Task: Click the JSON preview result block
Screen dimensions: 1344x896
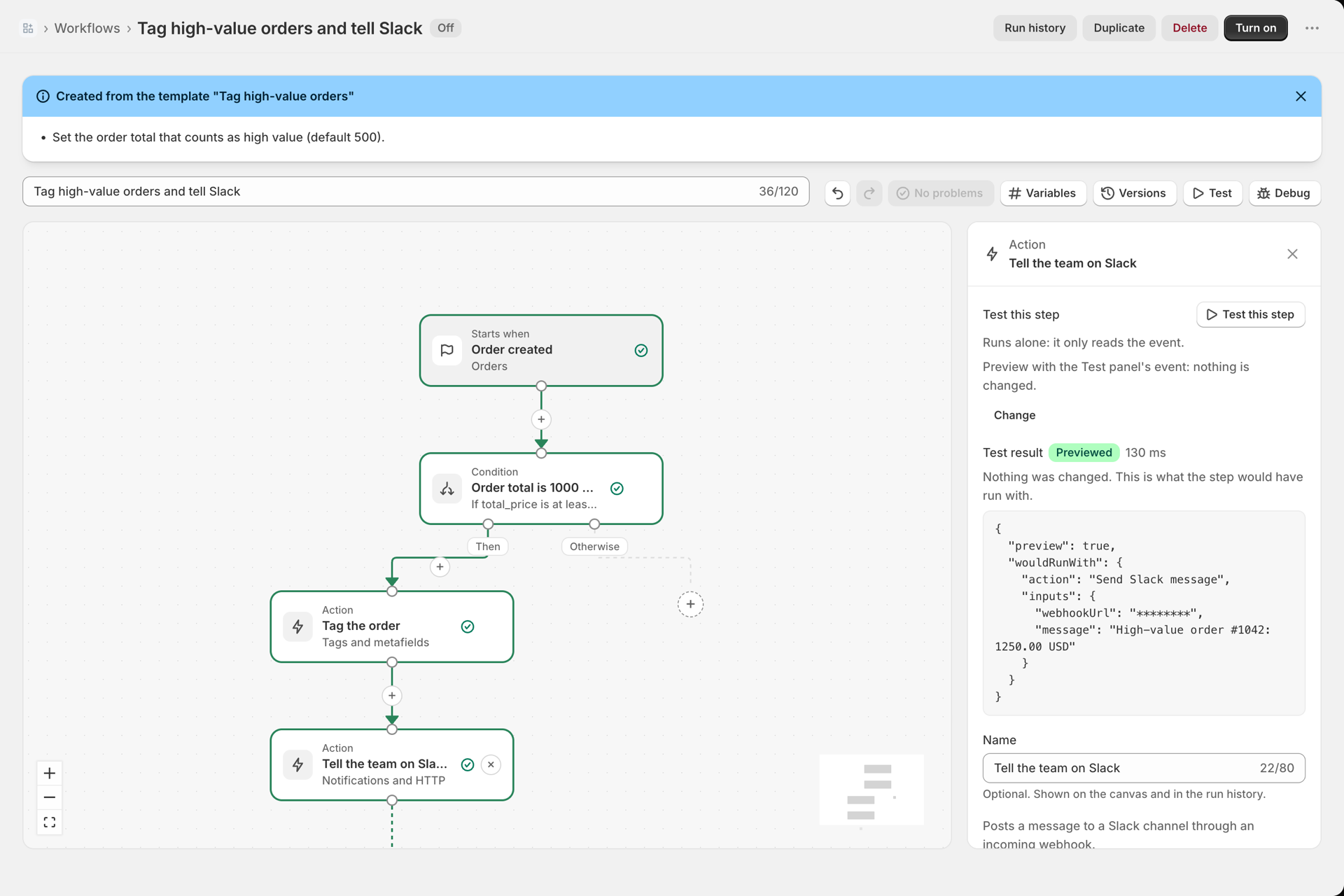Action: 1144,612
